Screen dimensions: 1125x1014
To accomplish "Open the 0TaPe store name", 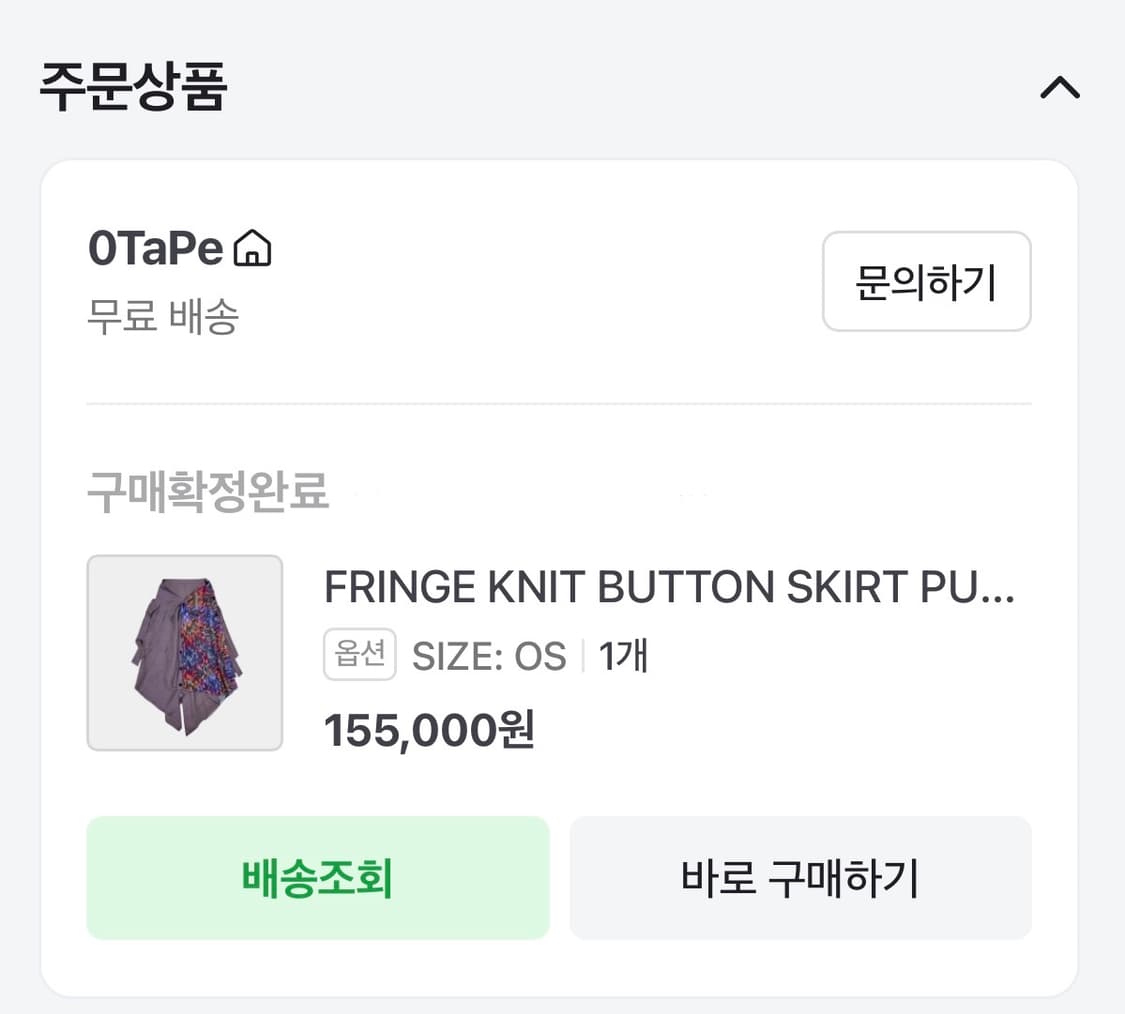I will [155, 249].
